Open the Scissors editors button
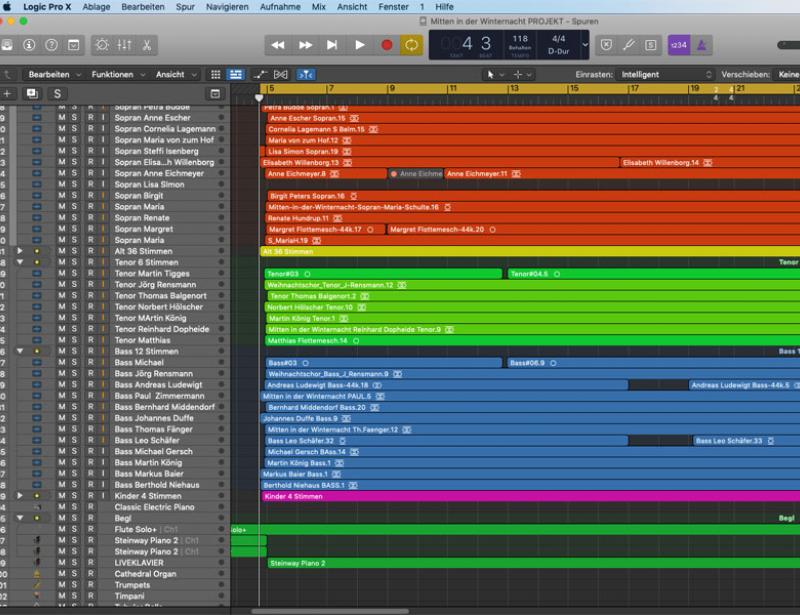The width and height of the screenshot is (800, 615). pyautogui.click(x=147, y=45)
